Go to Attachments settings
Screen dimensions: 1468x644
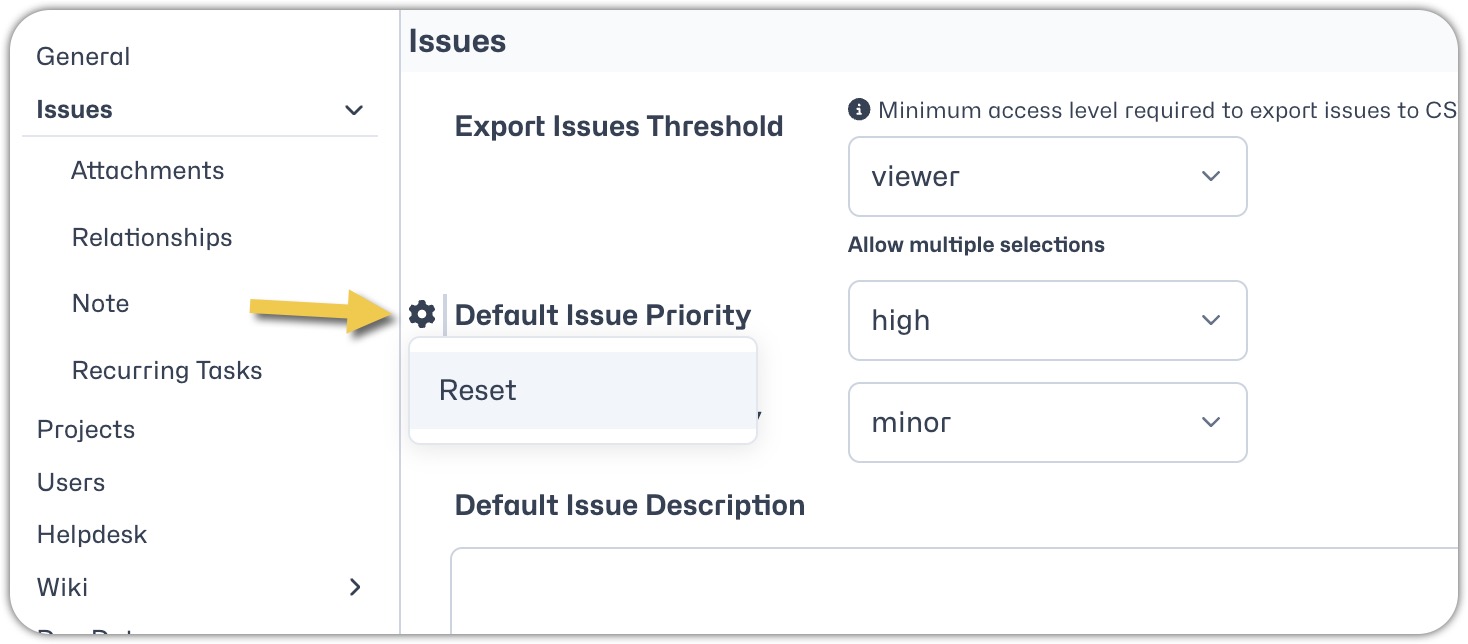click(148, 171)
